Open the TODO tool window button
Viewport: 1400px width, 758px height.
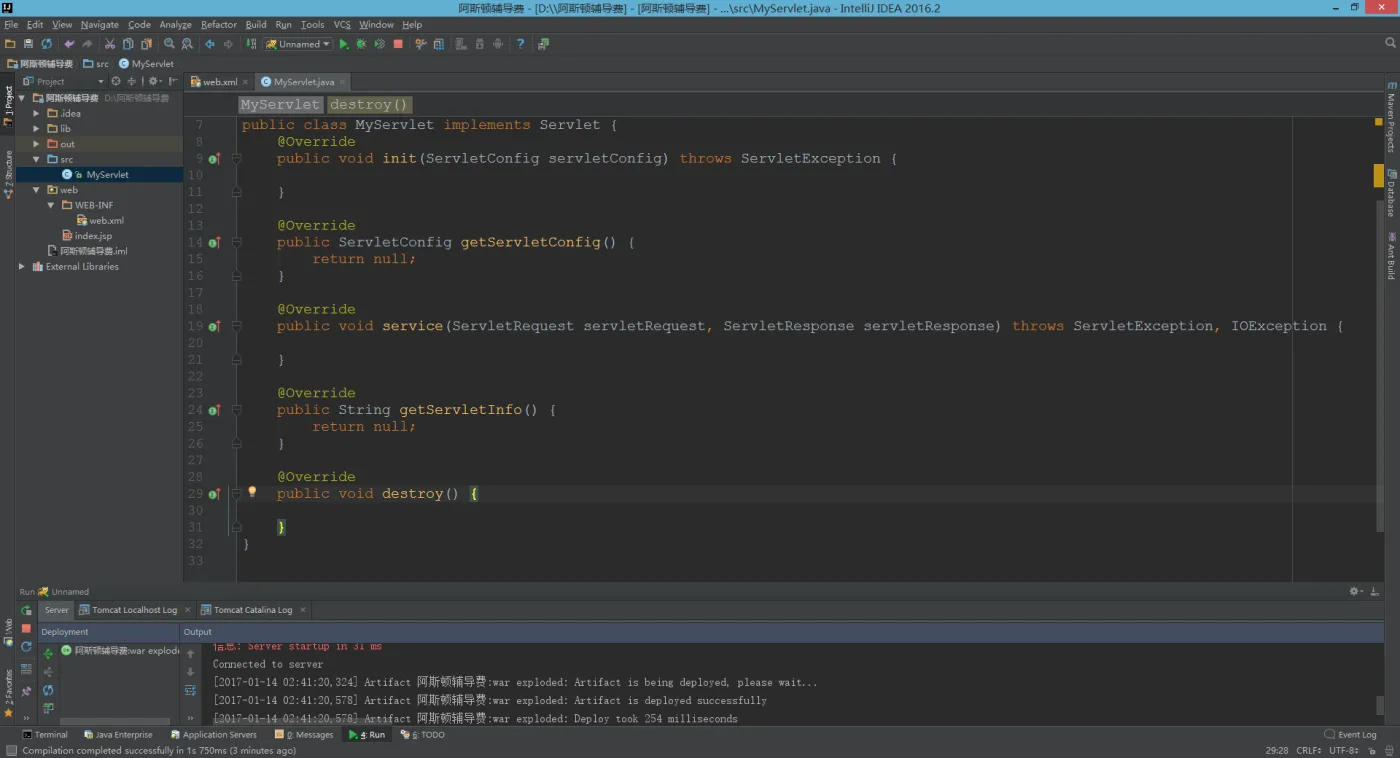423,735
